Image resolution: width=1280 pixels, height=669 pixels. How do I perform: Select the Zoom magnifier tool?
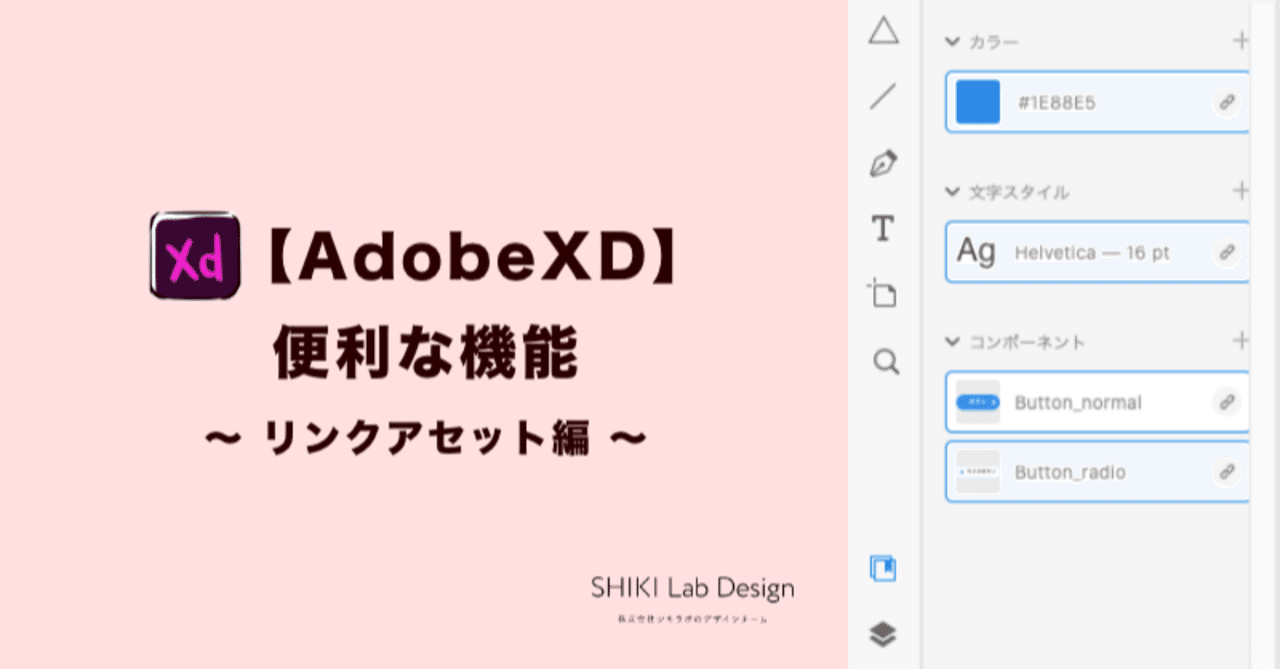(885, 361)
